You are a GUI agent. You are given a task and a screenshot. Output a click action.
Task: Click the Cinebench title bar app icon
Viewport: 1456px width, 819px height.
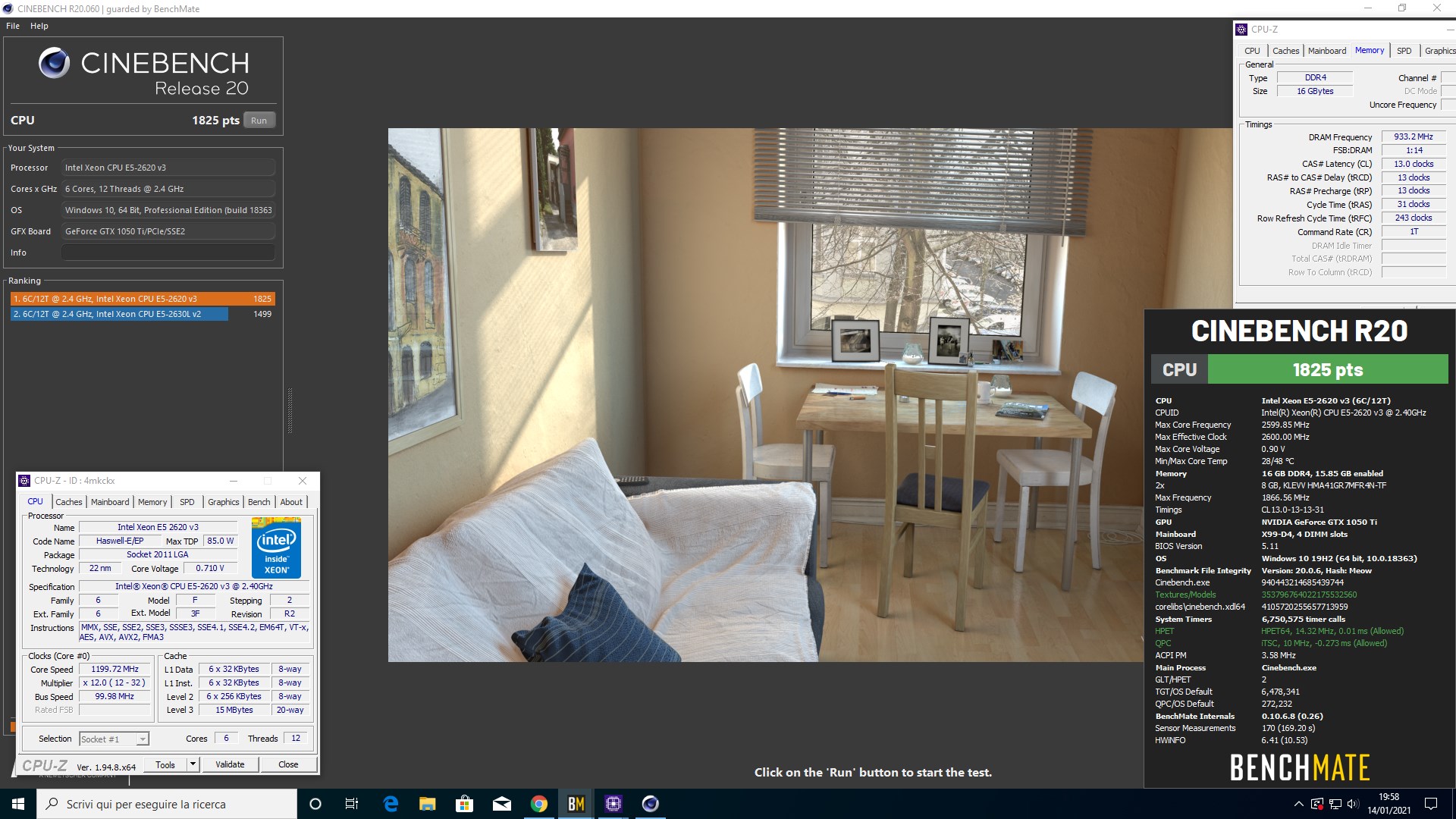8,9
